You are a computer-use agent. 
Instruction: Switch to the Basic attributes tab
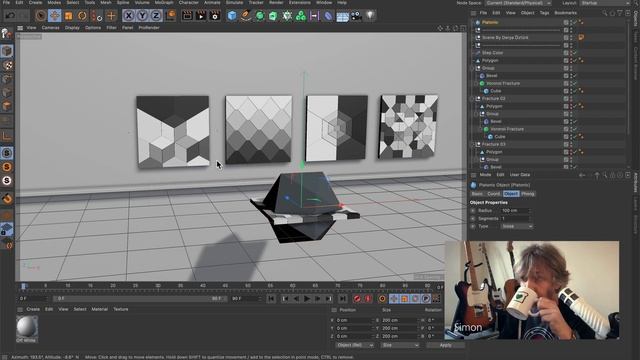pyautogui.click(x=477, y=194)
